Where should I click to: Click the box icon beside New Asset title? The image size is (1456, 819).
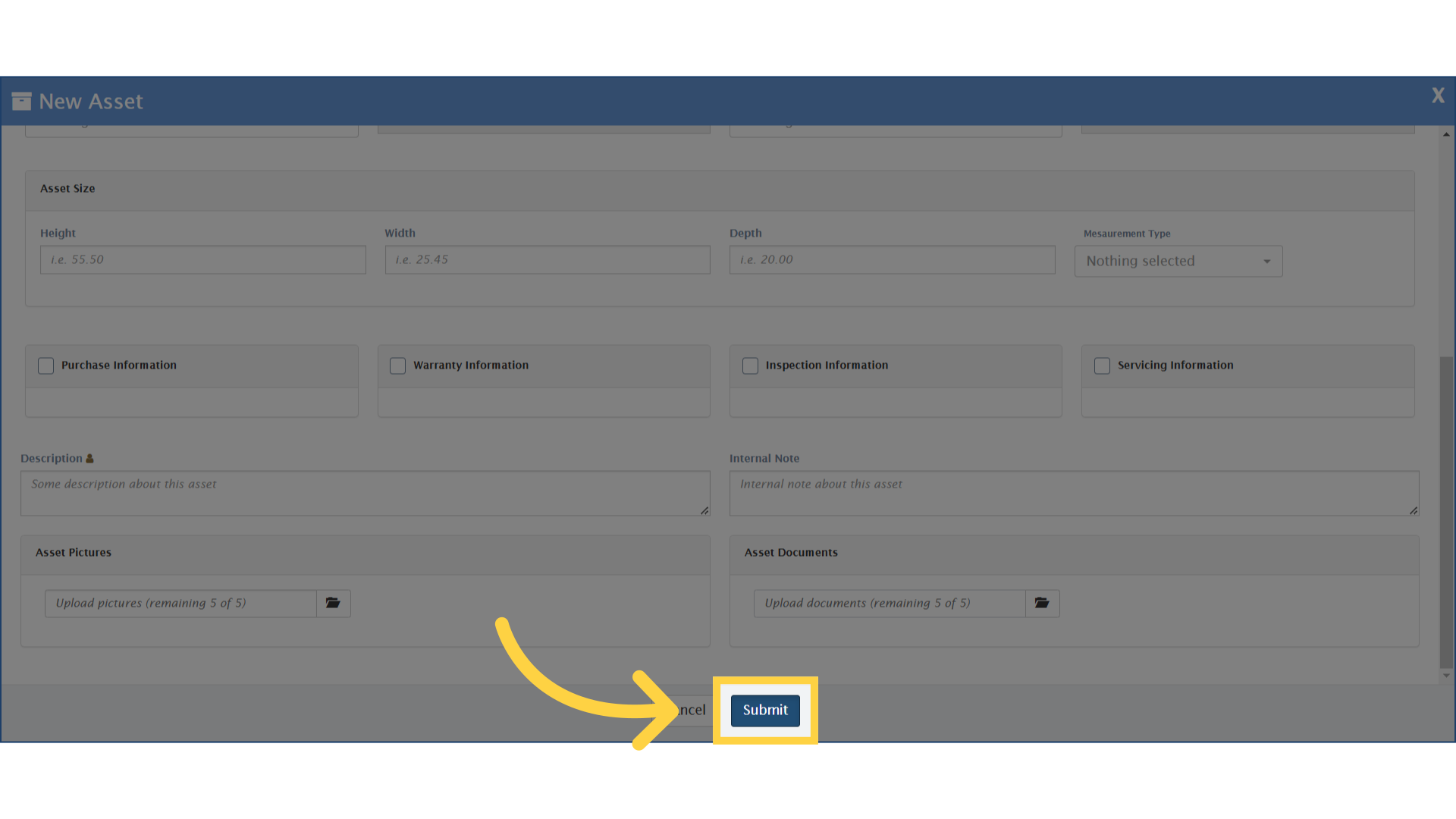pyautogui.click(x=22, y=100)
